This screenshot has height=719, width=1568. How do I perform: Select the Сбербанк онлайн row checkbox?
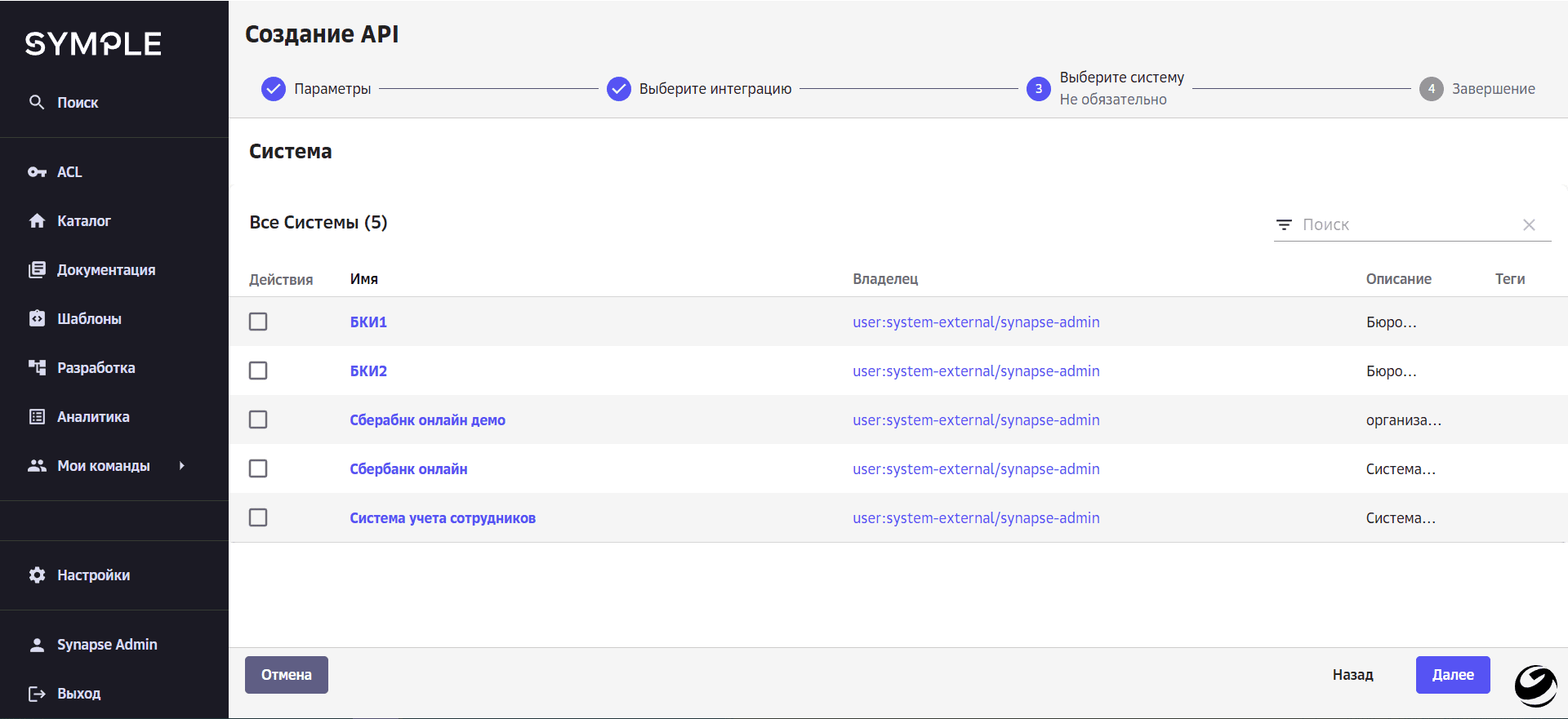(258, 468)
